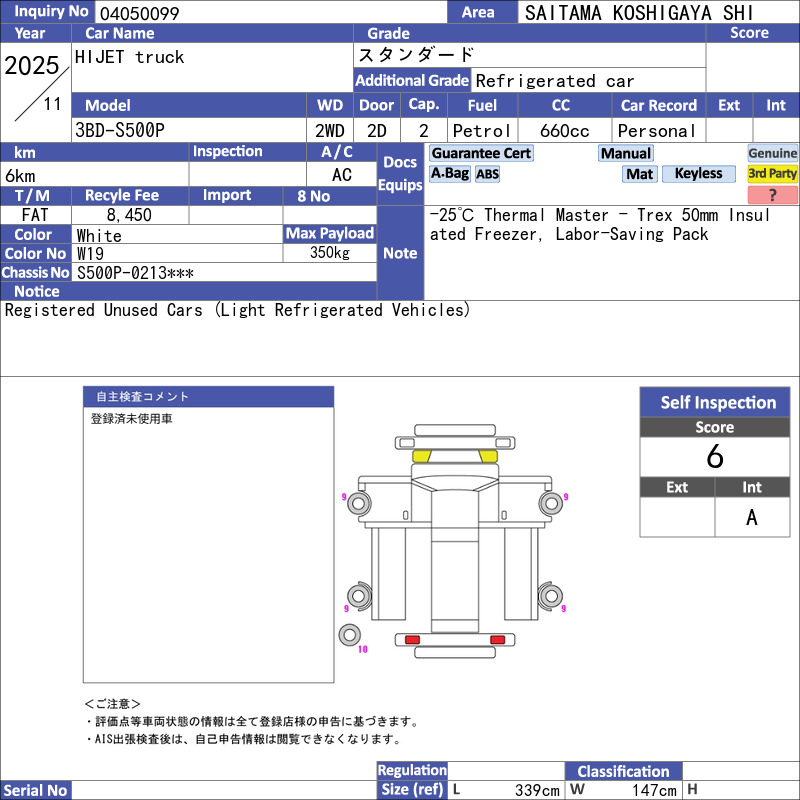Click the year value 2025
This screenshot has height=800, width=800.
32,65
